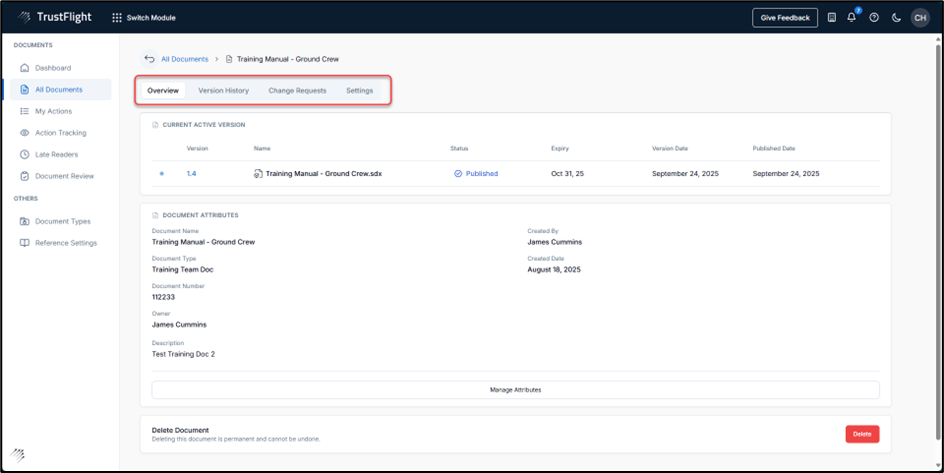Open Document Review in the sidebar
This screenshot has height=473, width=944.
click(64, 176)
